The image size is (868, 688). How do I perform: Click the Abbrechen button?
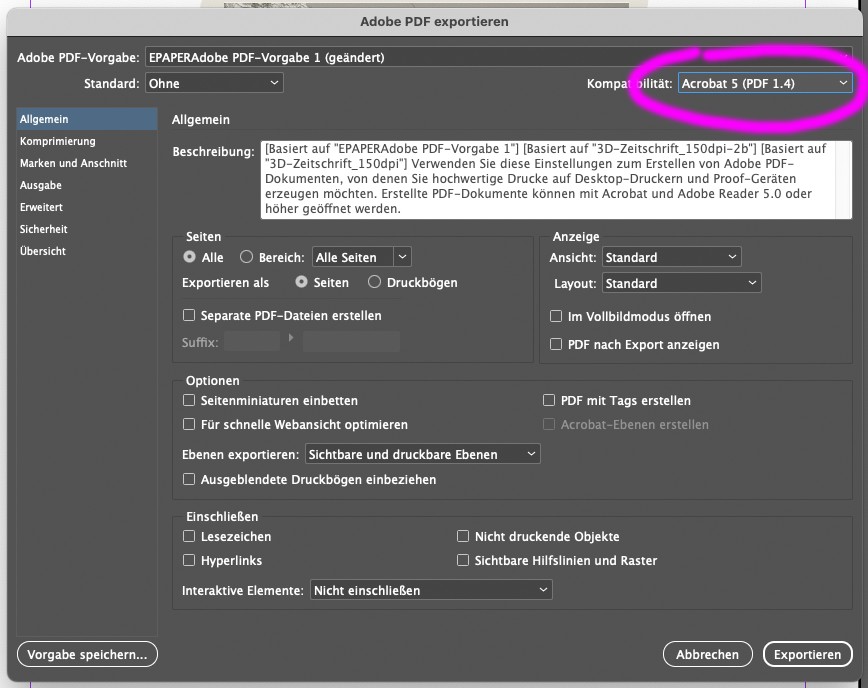pyautogui.click(x=707, y=654)
